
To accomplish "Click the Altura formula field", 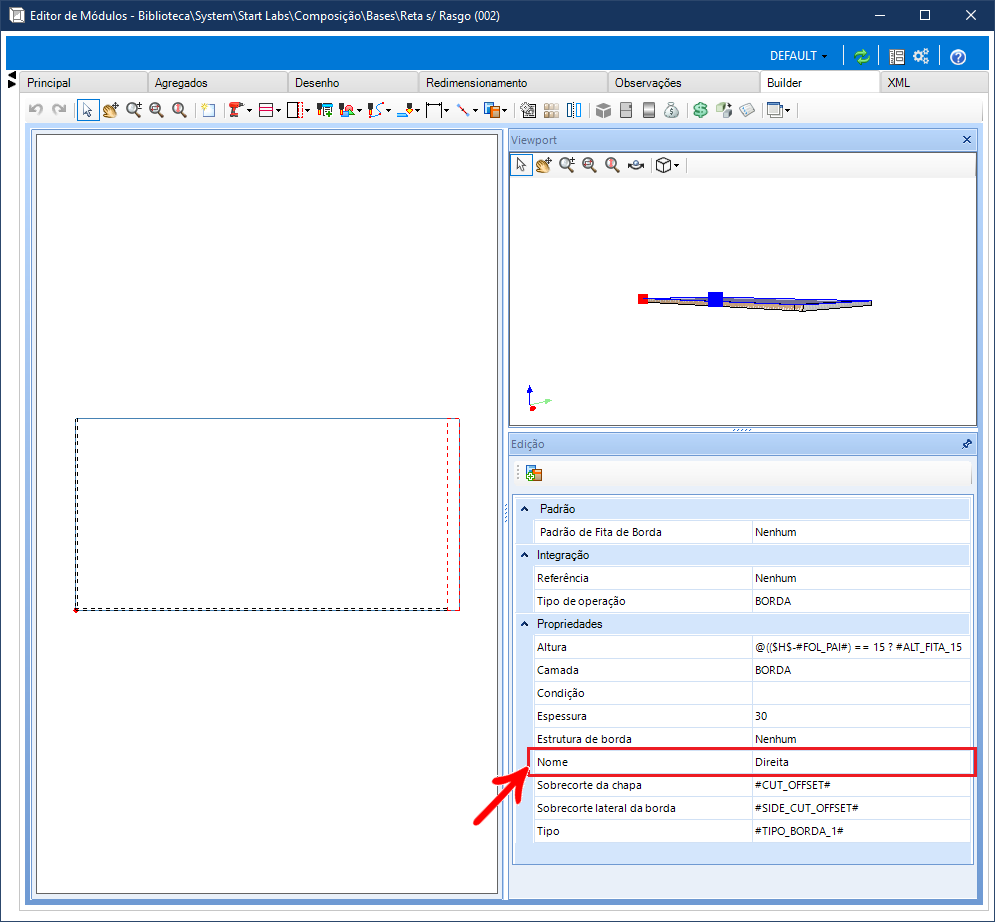I will click(861, 647).
